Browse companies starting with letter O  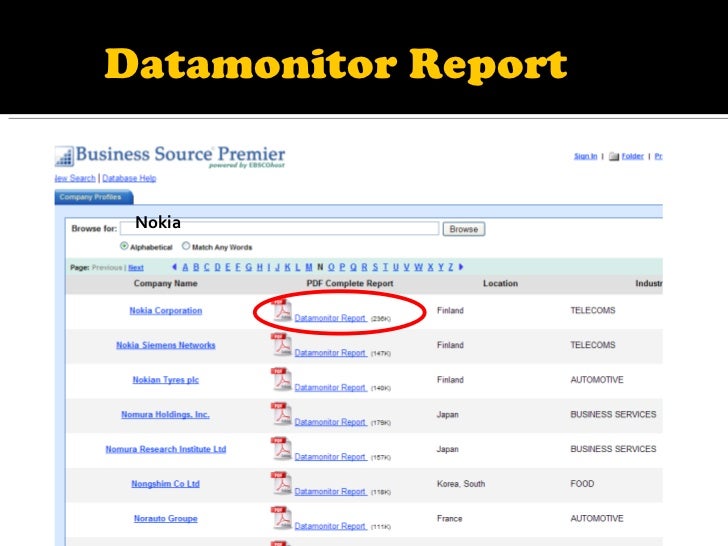tap(331, 267)
